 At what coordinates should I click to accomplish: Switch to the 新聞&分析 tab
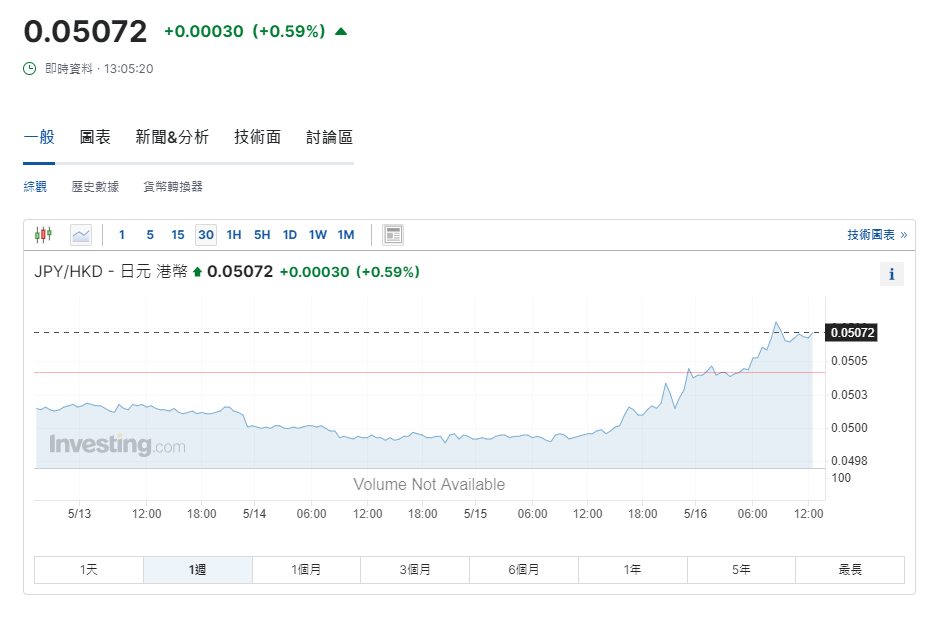pyautogui.click(x=172, y=137)
